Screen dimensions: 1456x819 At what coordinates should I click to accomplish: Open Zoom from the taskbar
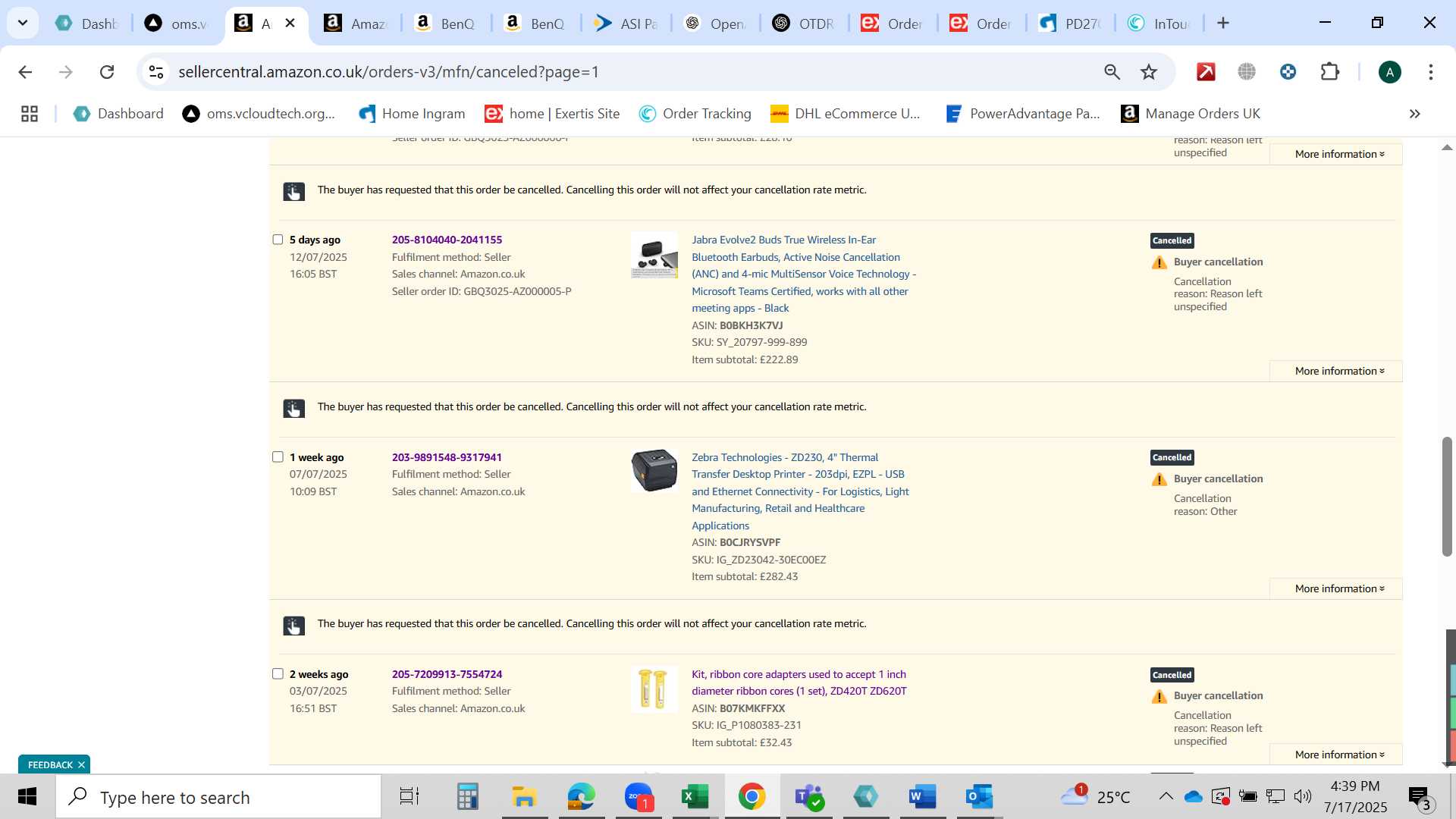click(639, 797)
